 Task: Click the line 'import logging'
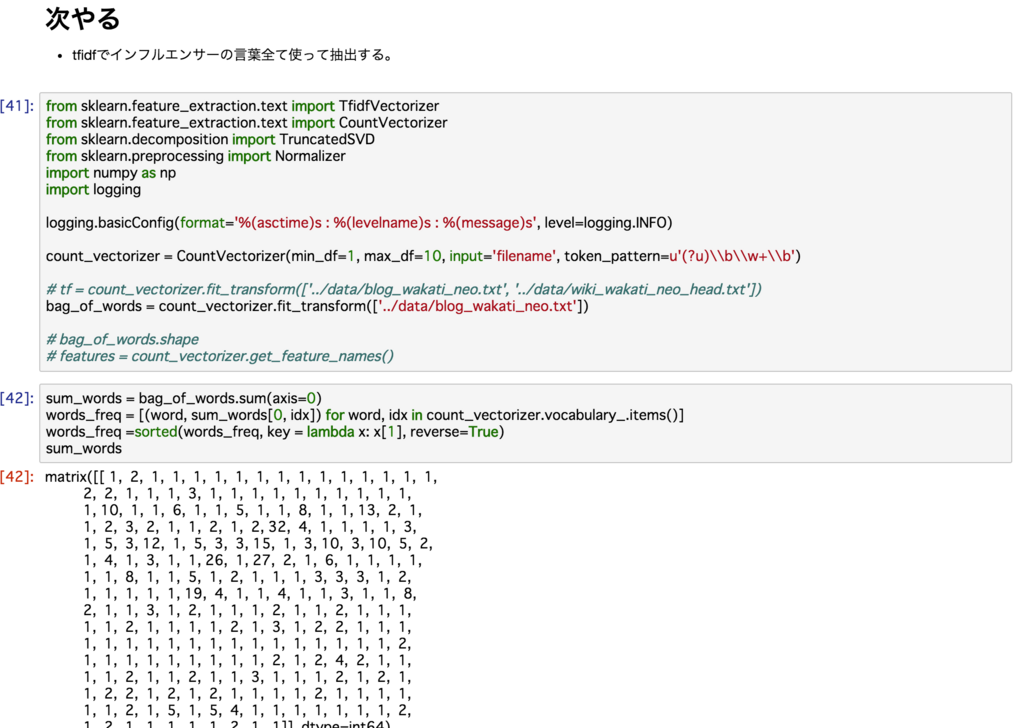point(93,189)
